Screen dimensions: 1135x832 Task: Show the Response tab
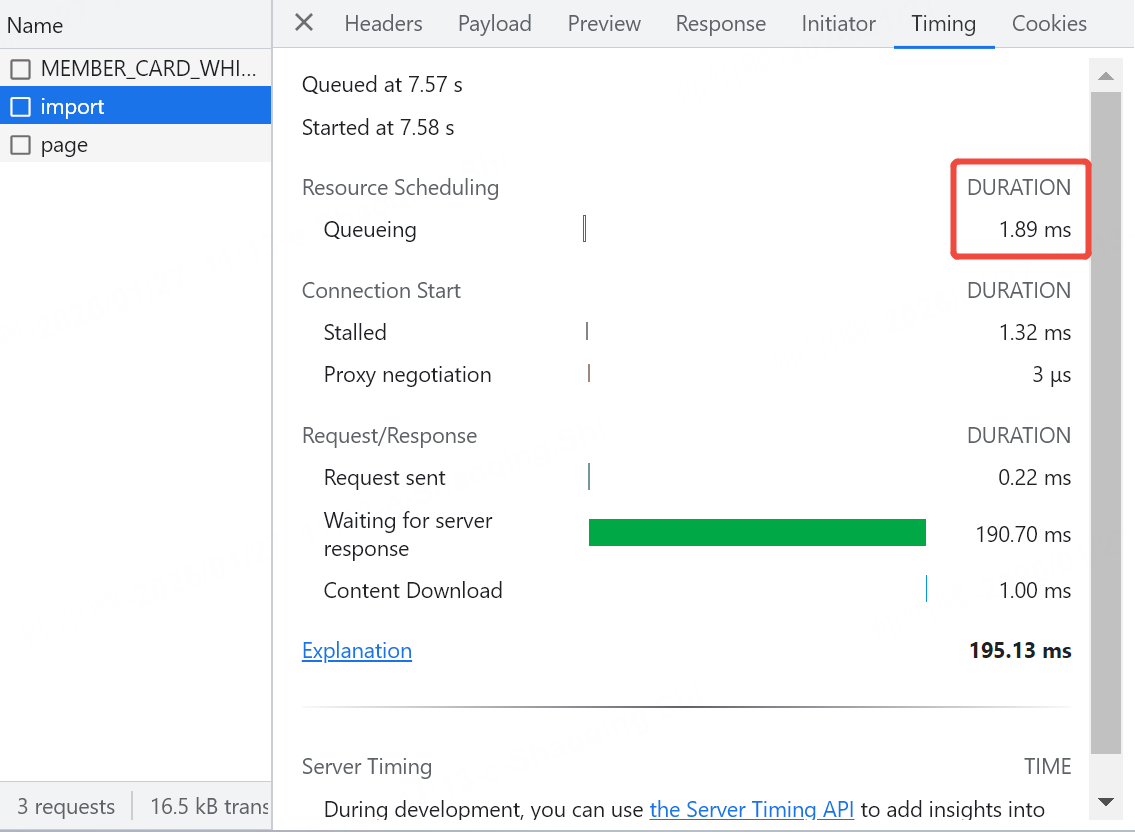720,24
